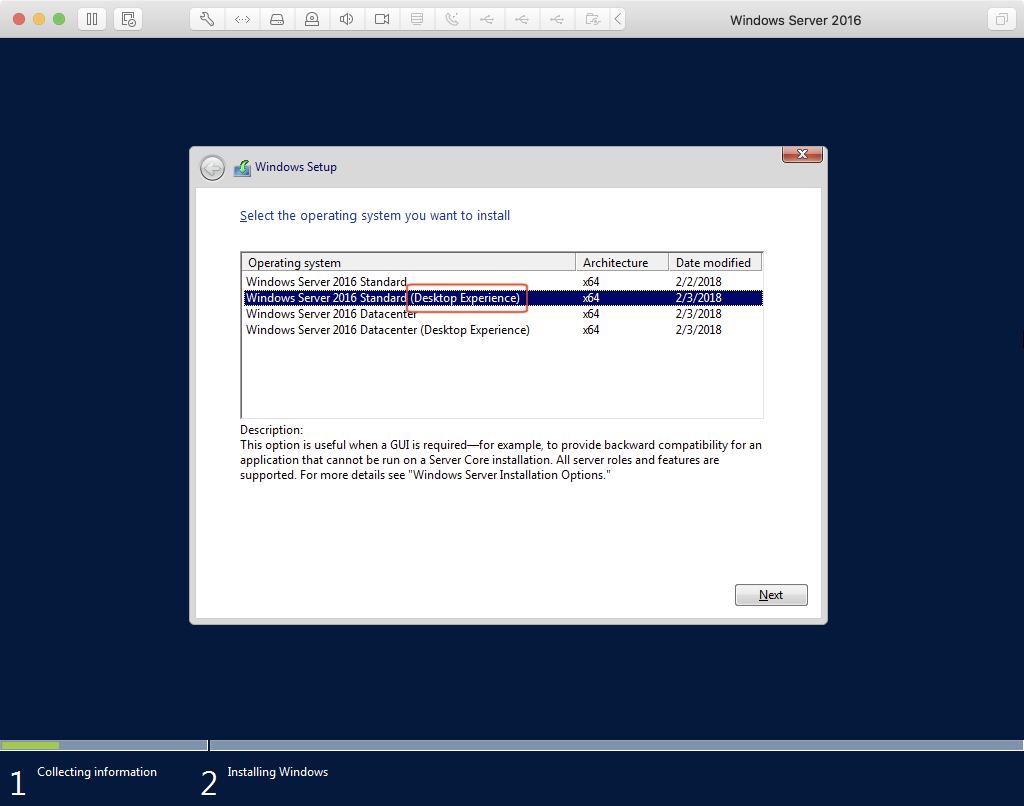The image size is (1024, 806).
Task: Open the snapshot manager icon
Action: tap(128, 19)
